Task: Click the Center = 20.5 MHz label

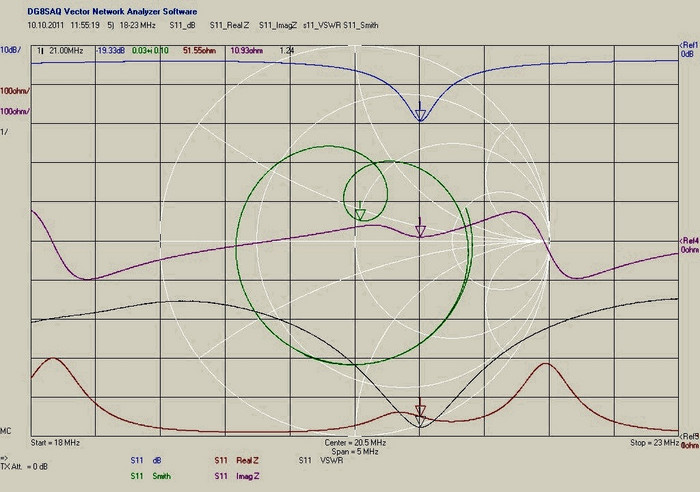Action: tap(355, 442)
